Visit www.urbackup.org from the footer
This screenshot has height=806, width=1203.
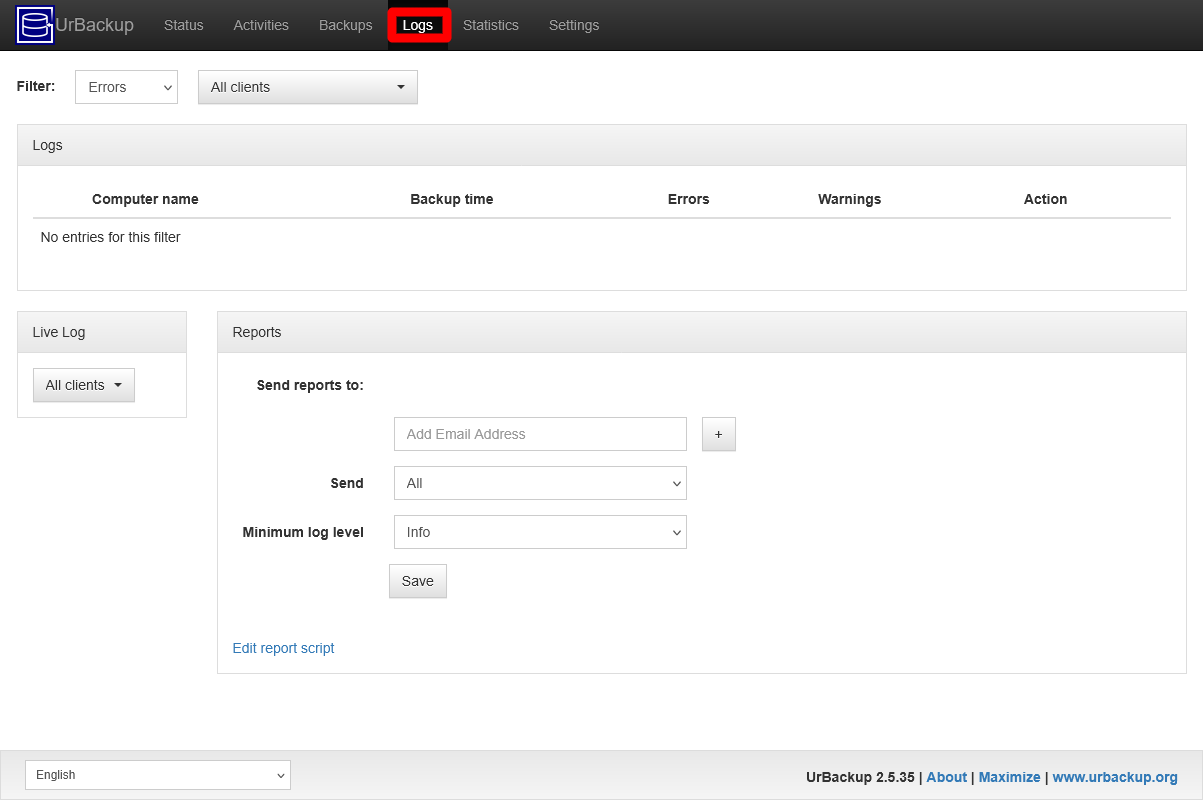click(1115, 777)
